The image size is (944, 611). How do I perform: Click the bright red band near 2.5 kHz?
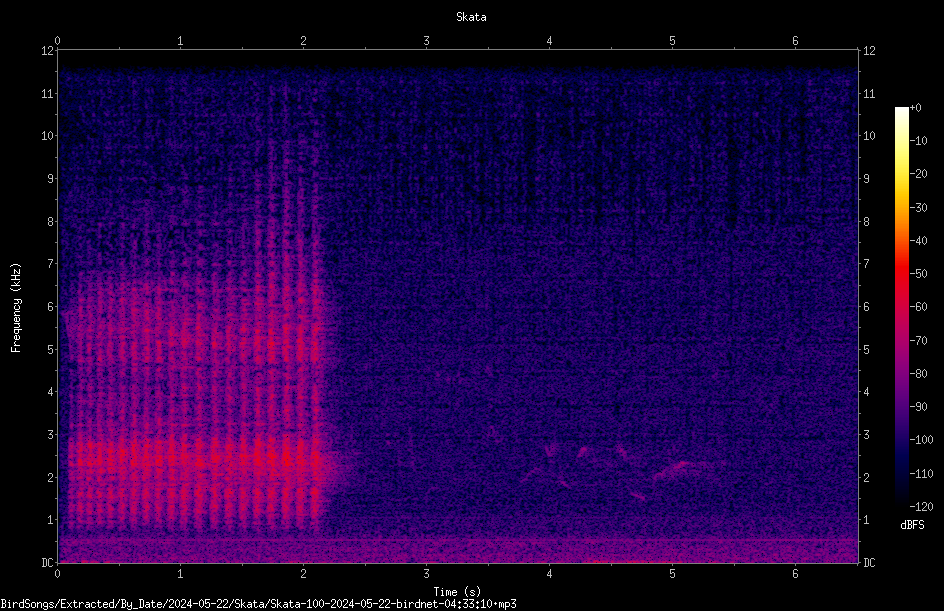(193, 457)
